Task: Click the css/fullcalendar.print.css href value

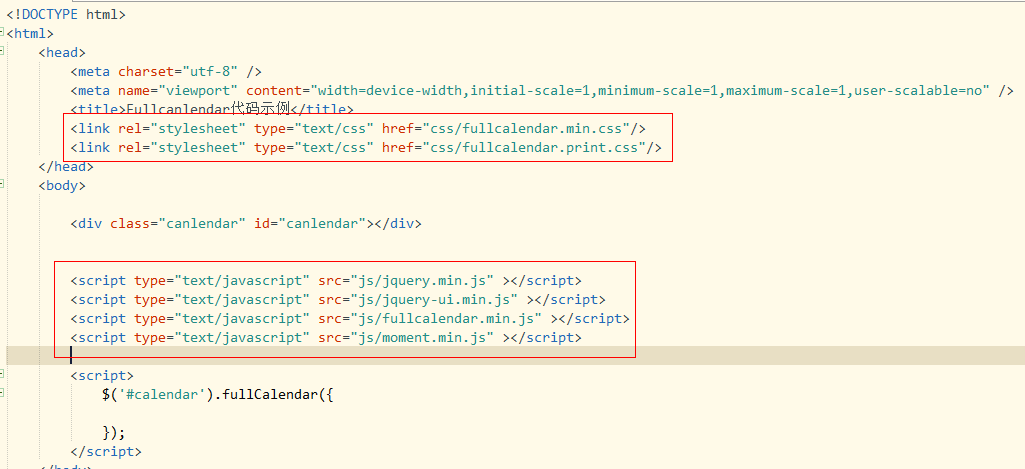Action: [x=534, y=148]
